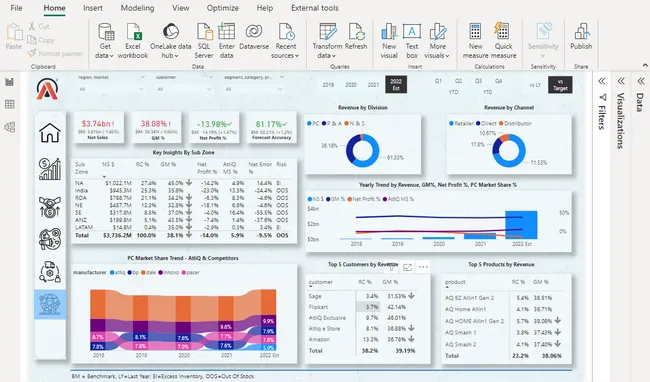
Task: Create a New measure
Action: coord(475,41)
